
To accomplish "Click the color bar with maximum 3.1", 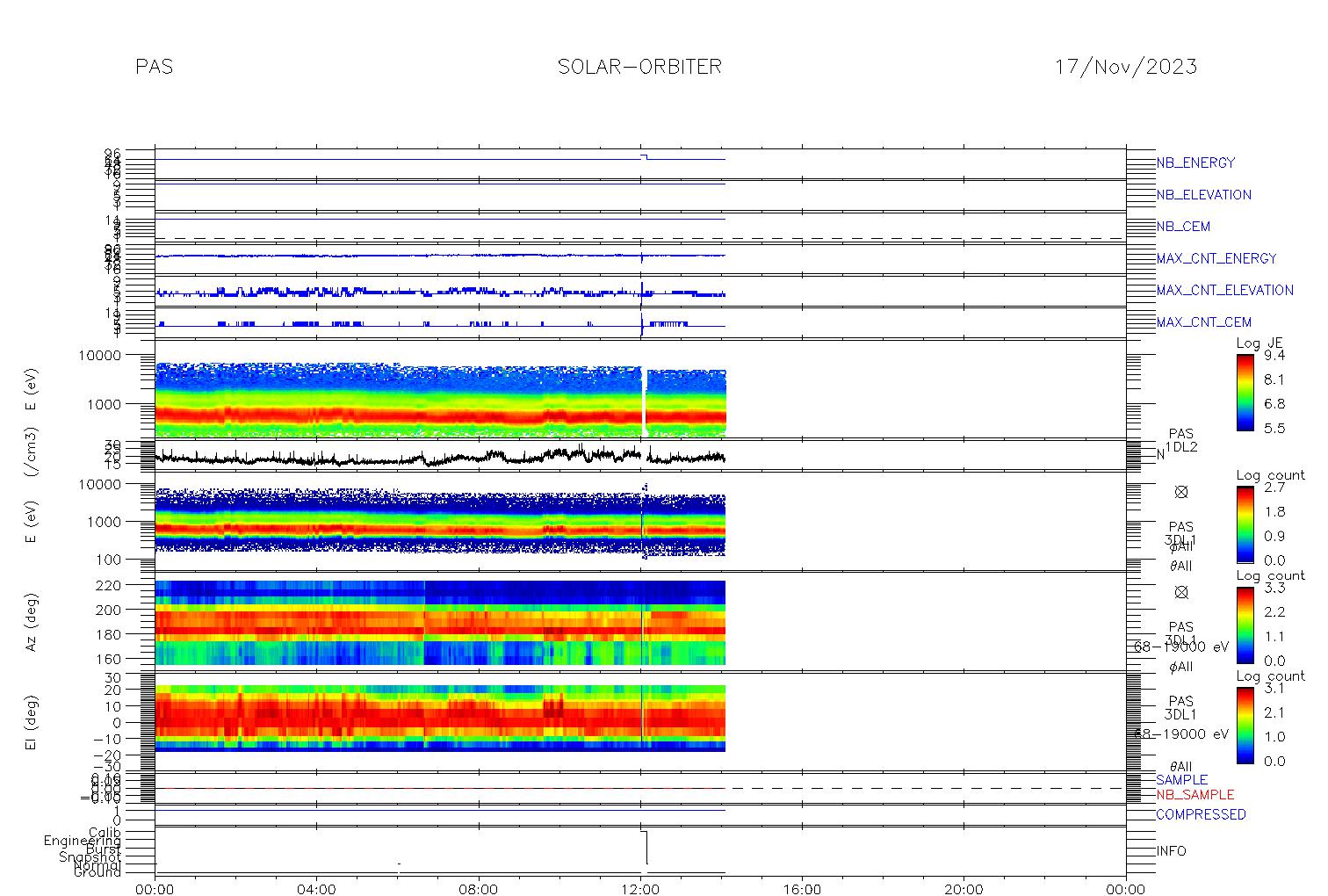I will [1245, 725].
